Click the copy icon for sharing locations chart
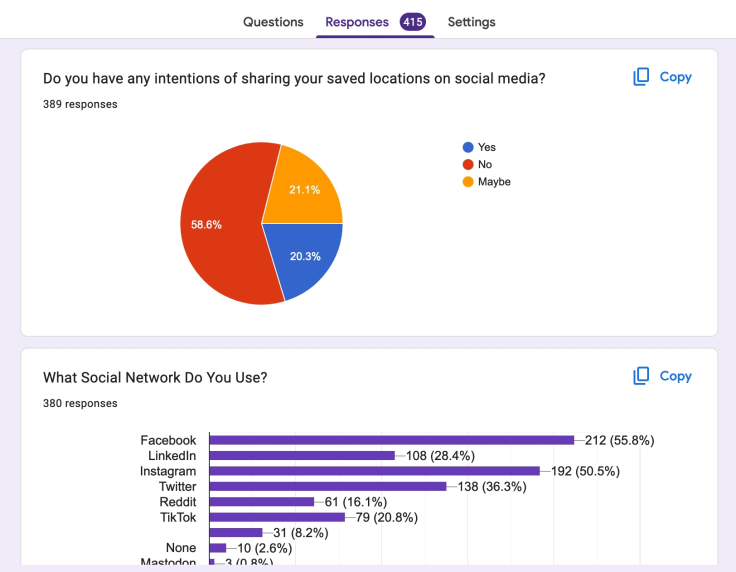Viewport: 736px width, 572px height. tap(641, 77)
